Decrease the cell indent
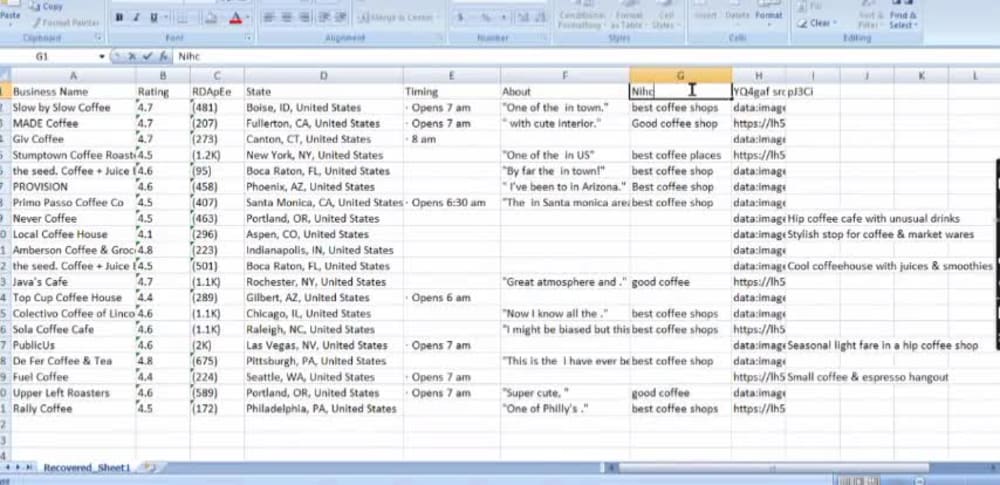1000x485 pixels. point(325,18)
